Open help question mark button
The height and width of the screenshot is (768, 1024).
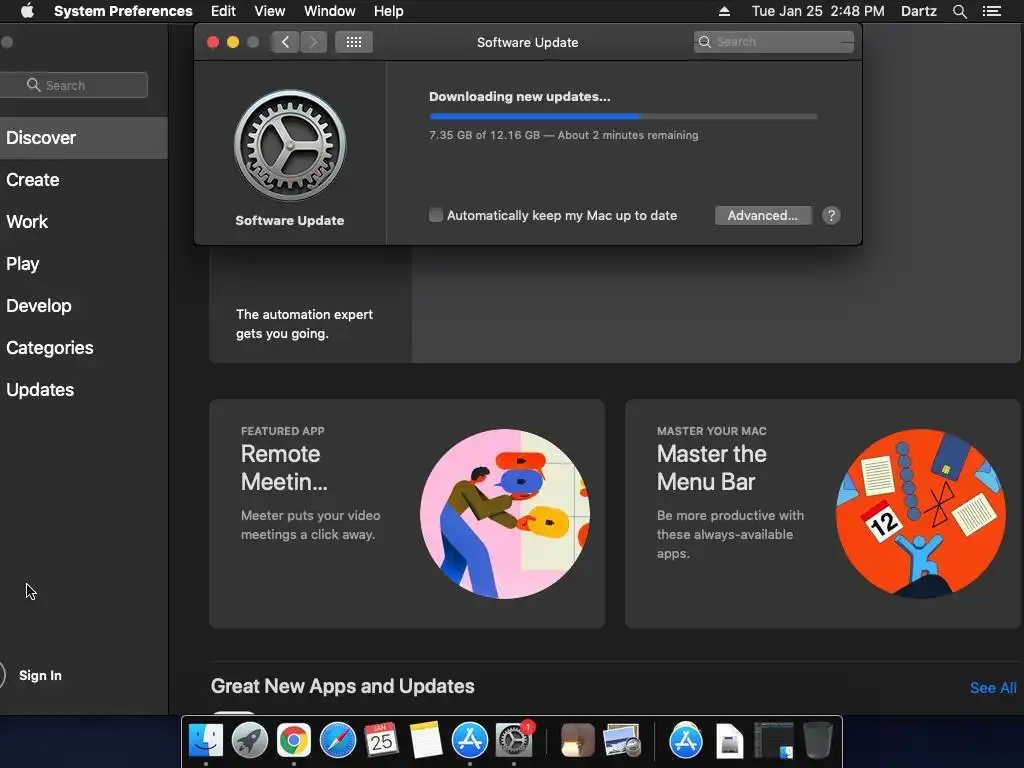(831, 216)
